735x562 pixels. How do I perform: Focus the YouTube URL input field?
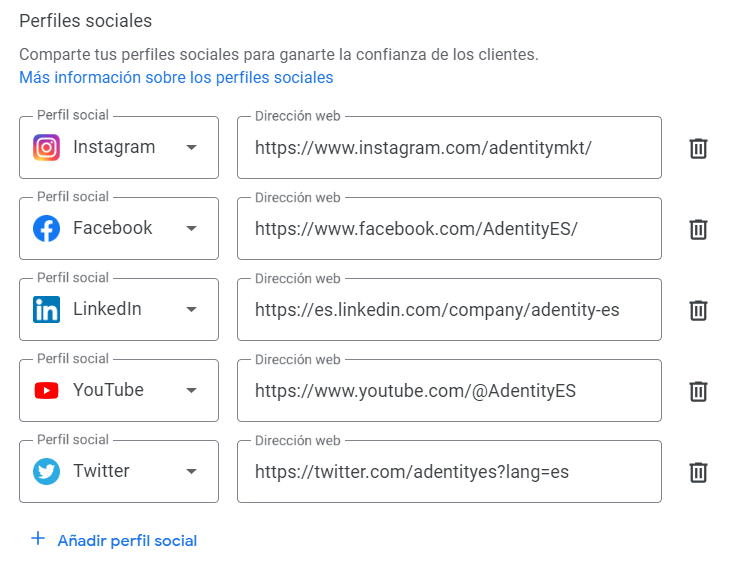[448, 391]
